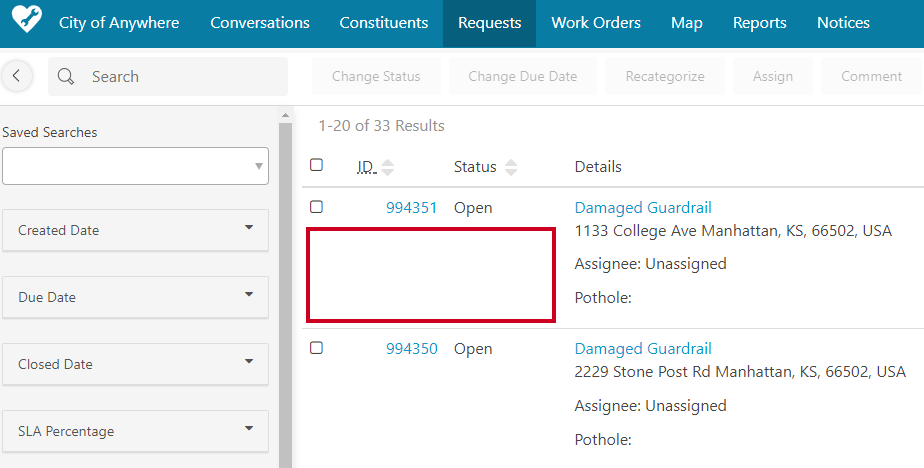924x468 pixels.
Task: Click City of Anywhere title
Action: tap(119, 23)
